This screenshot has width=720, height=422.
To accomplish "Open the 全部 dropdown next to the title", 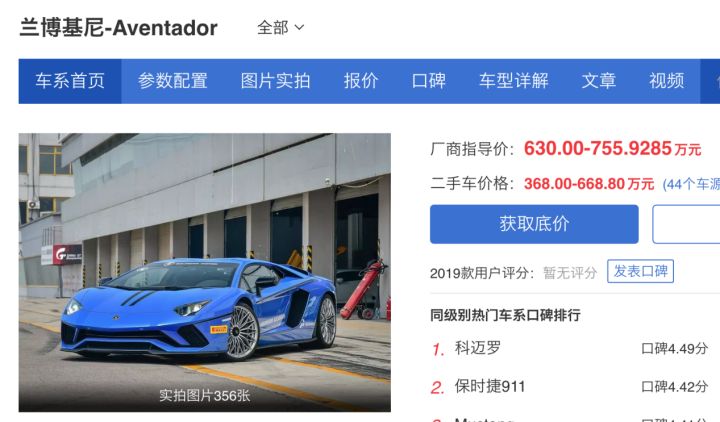I will pos(280,28).
